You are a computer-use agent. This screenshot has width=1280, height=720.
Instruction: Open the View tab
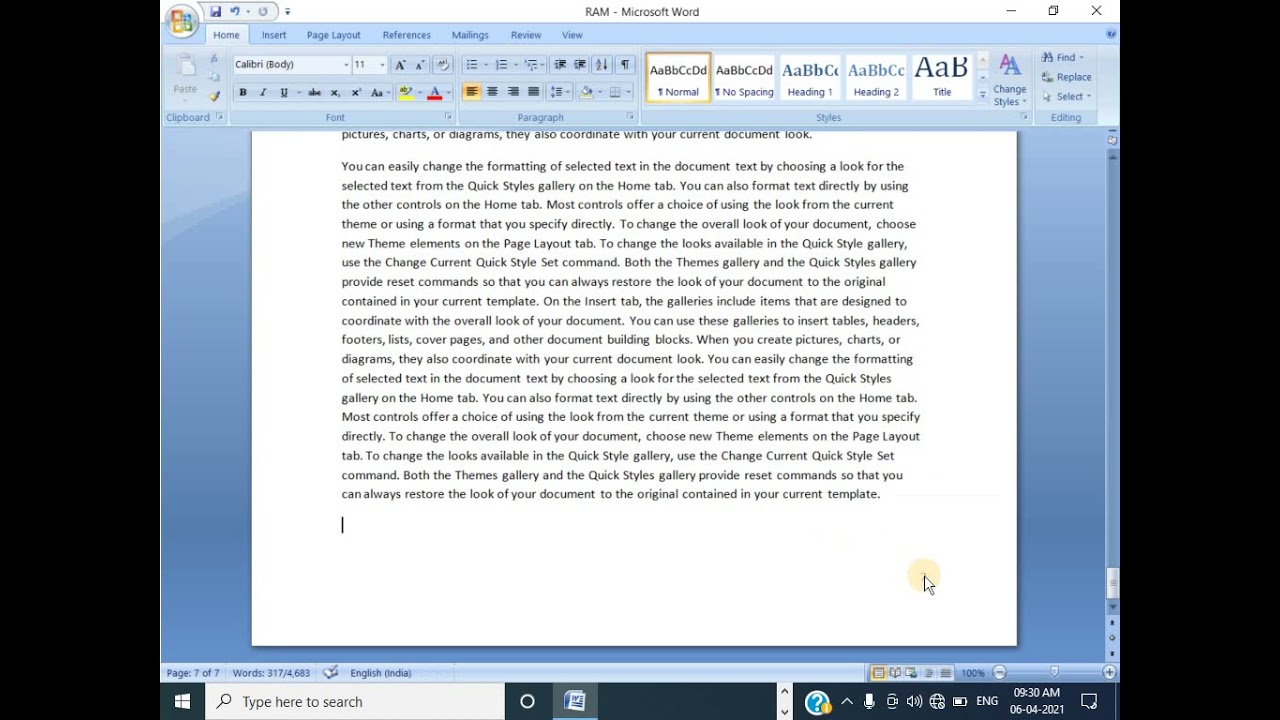click(x=572, y=35)
